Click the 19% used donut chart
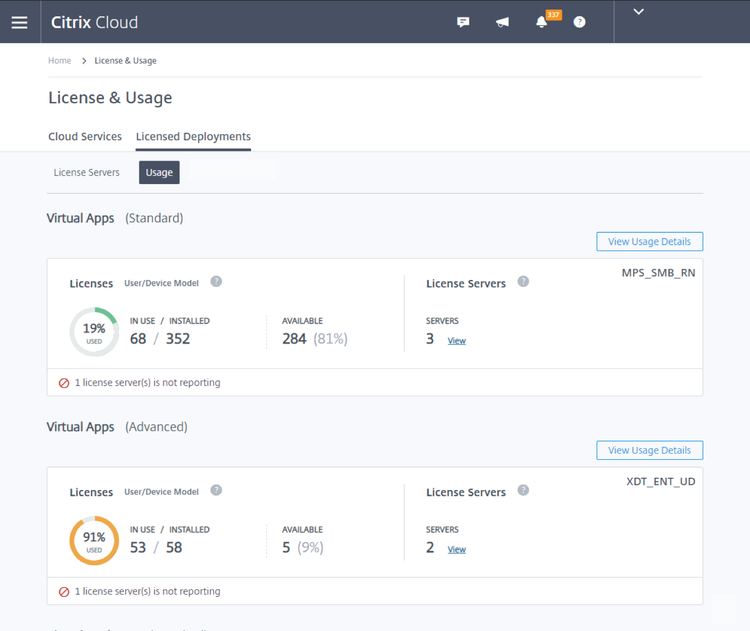Screen dimensions: 750x631 click(x=94, y=332)
